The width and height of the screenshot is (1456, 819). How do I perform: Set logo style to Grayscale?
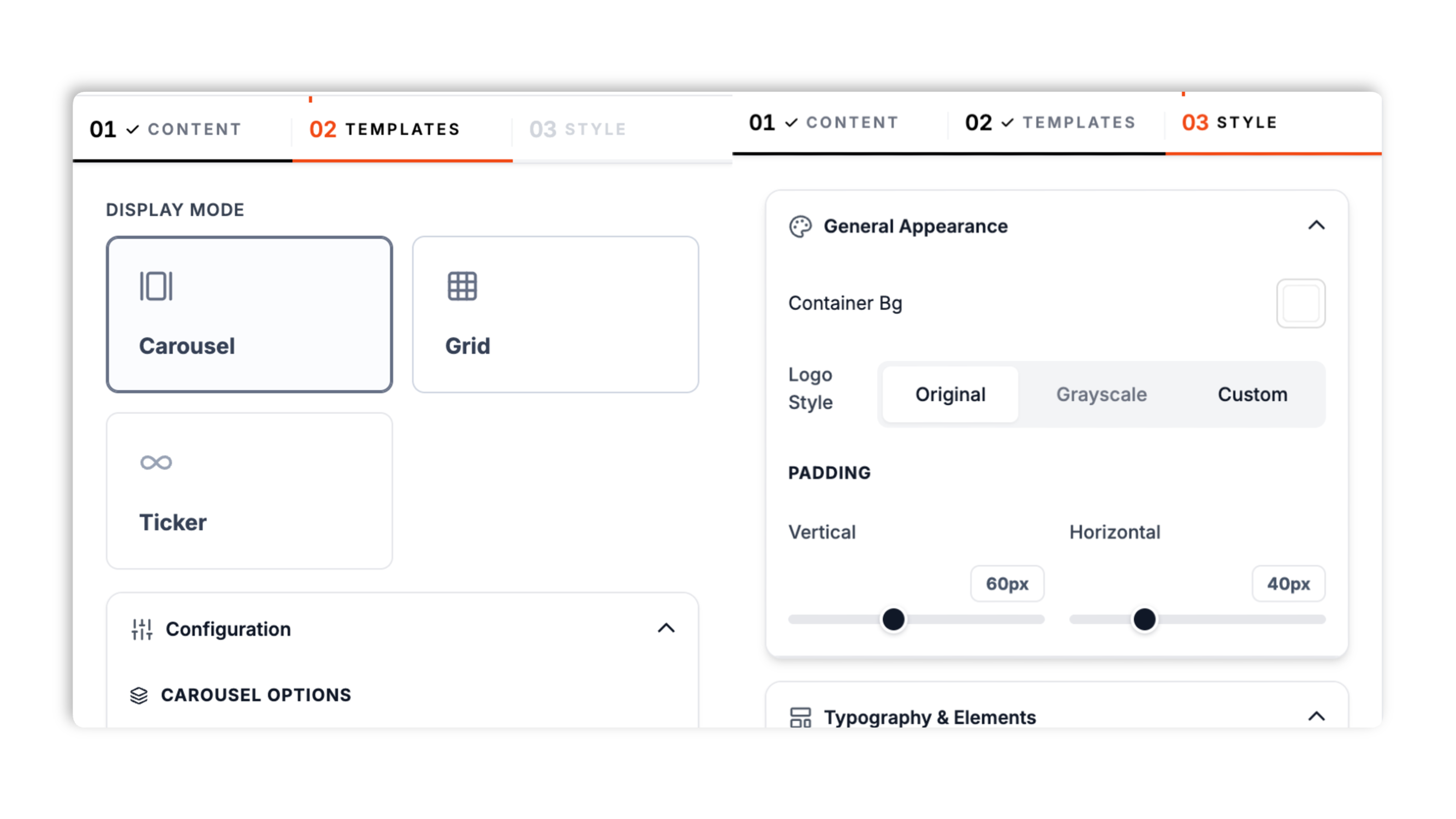1102,395
